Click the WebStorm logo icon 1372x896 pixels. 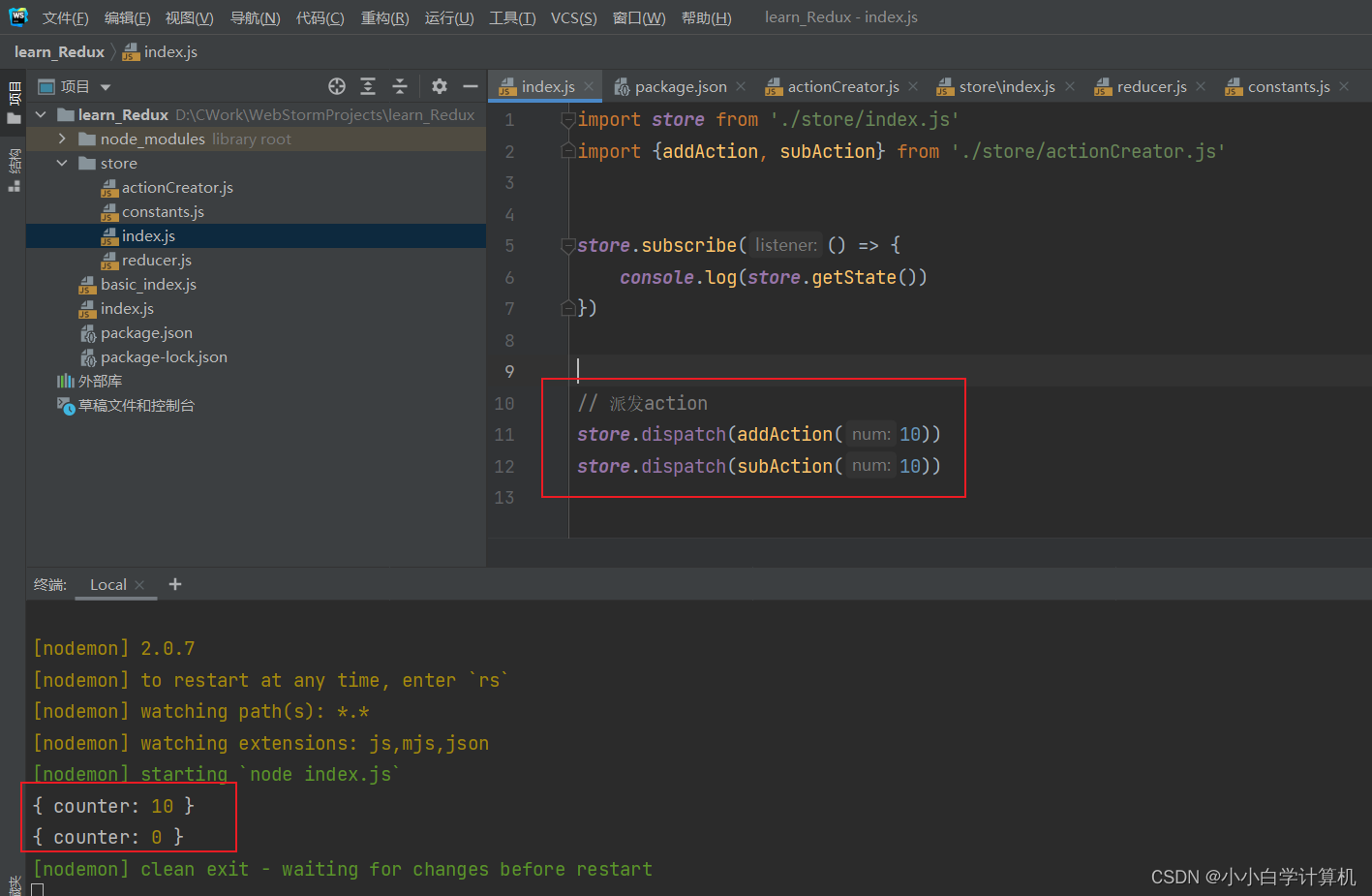[x=18, y=16]
